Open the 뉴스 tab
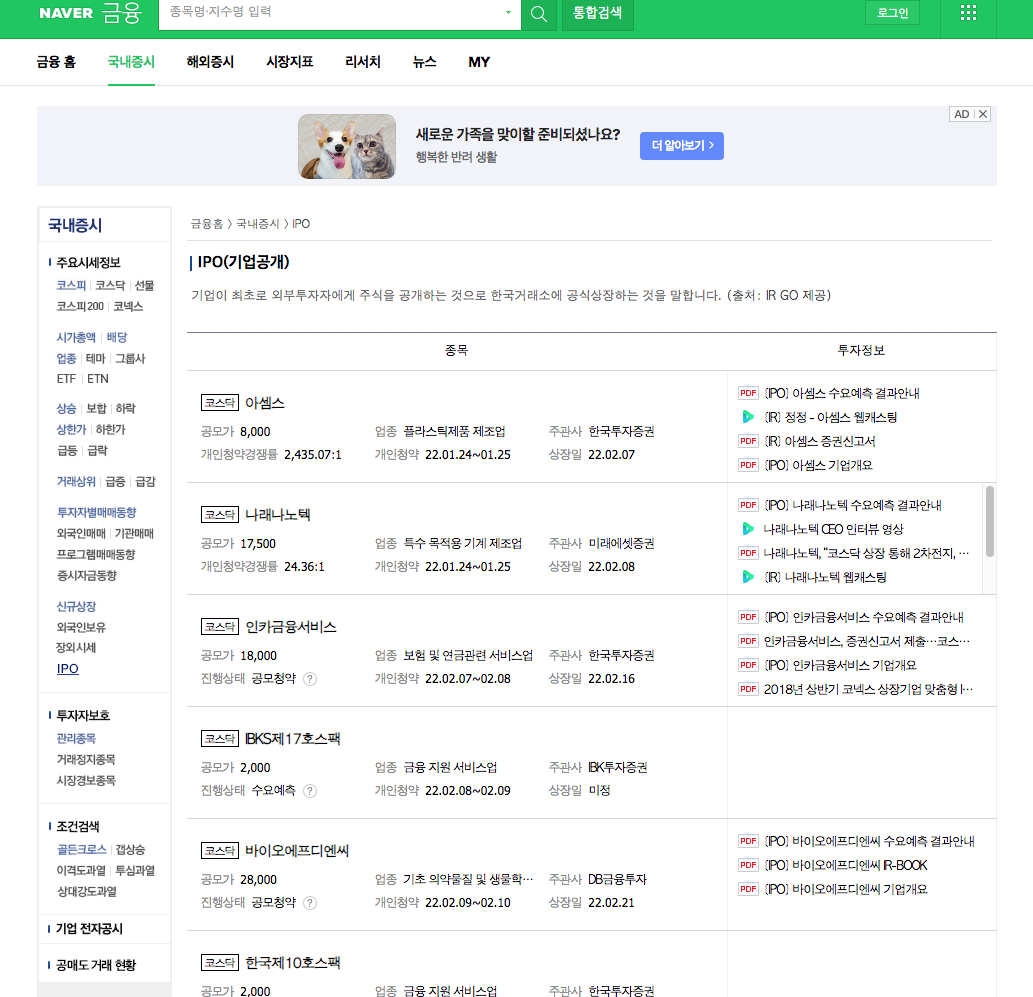The width and height of the screenshot is (1033, 997). (424, 62)
